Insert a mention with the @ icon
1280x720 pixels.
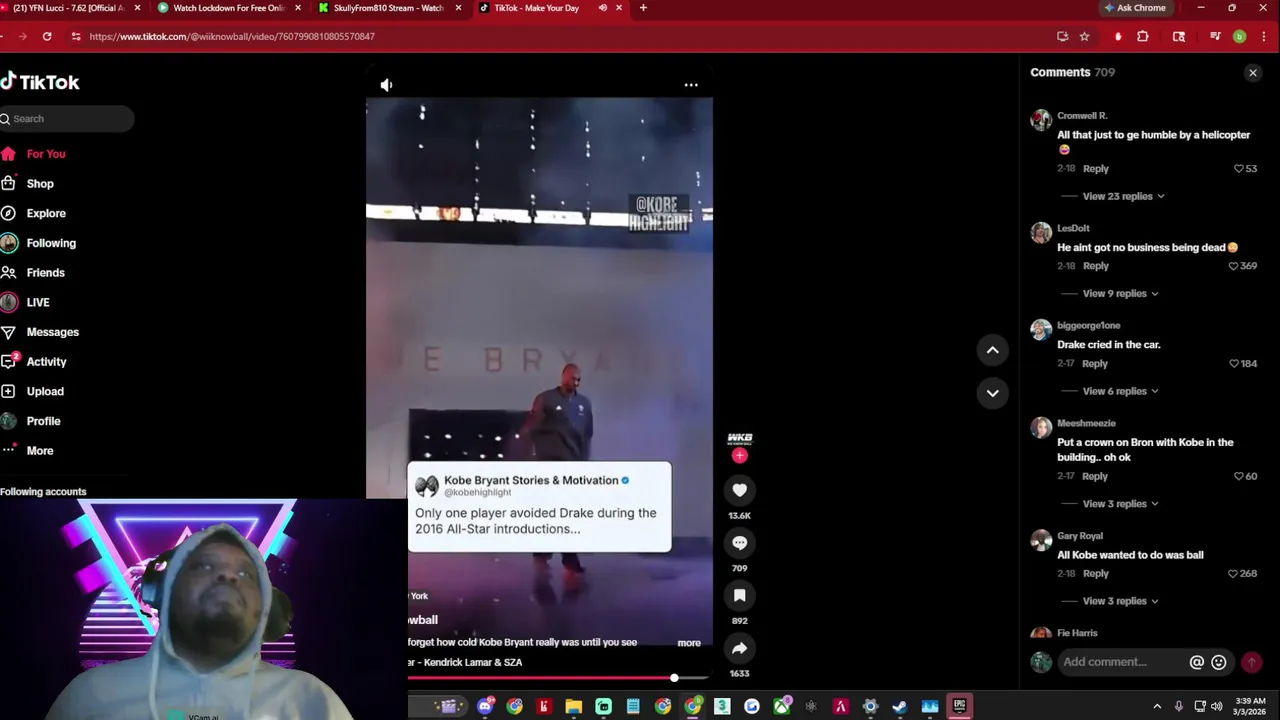(1196, 662)
